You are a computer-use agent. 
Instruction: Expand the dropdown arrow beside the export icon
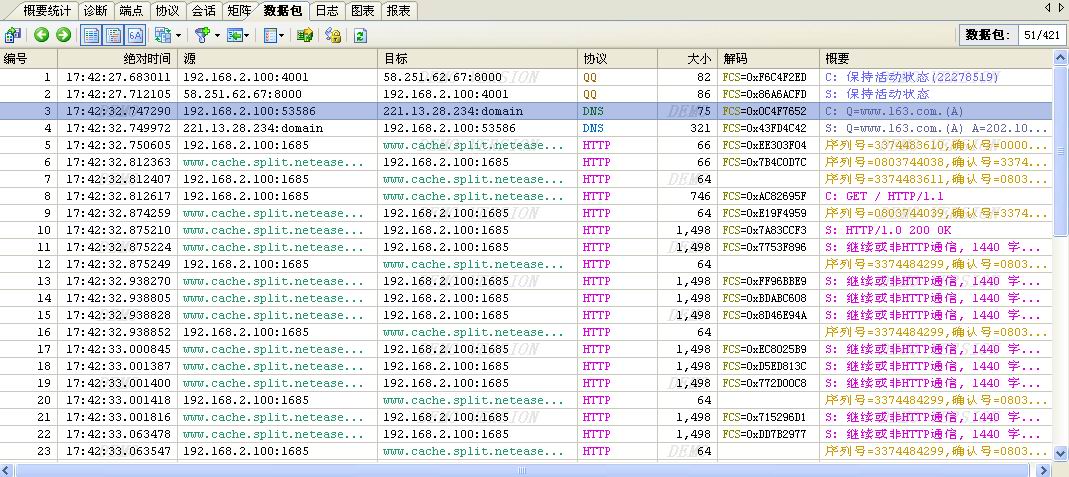tap(246, 35)
